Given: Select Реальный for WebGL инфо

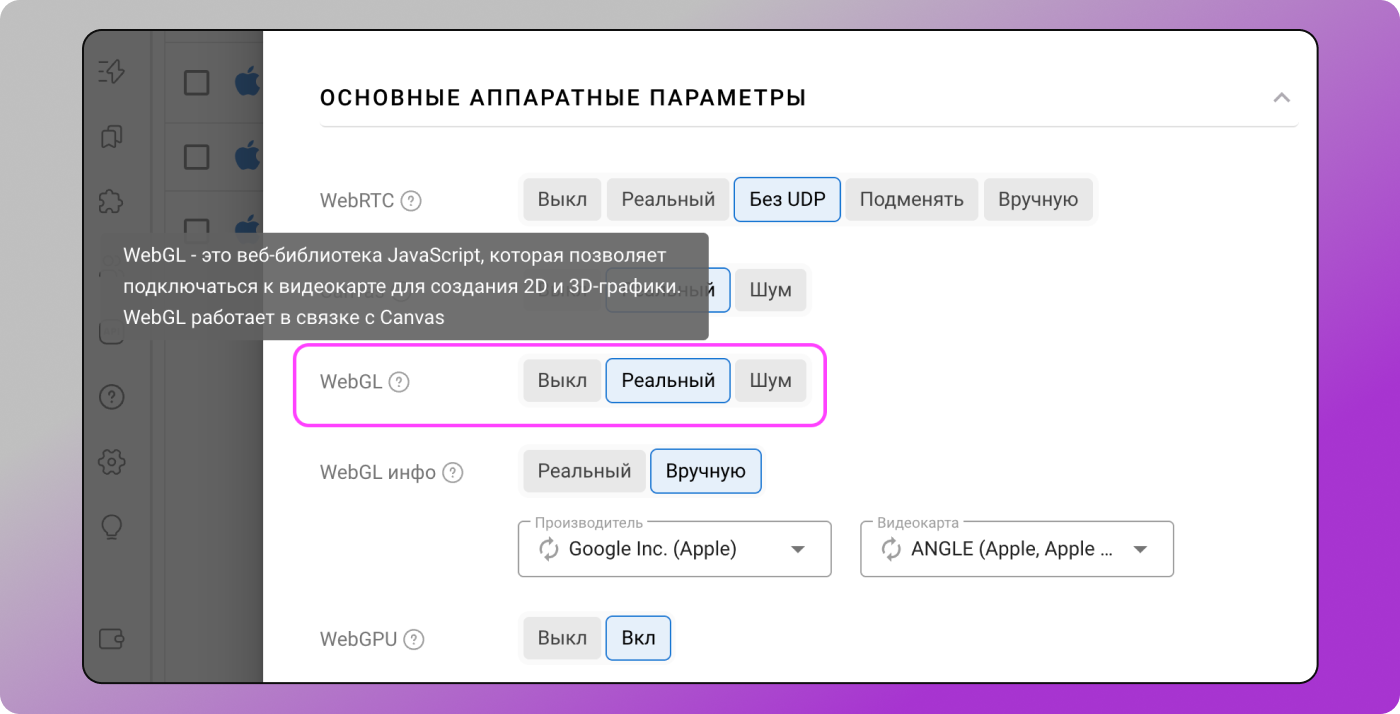Looking at the screenshot, I should tap(584, 471).
